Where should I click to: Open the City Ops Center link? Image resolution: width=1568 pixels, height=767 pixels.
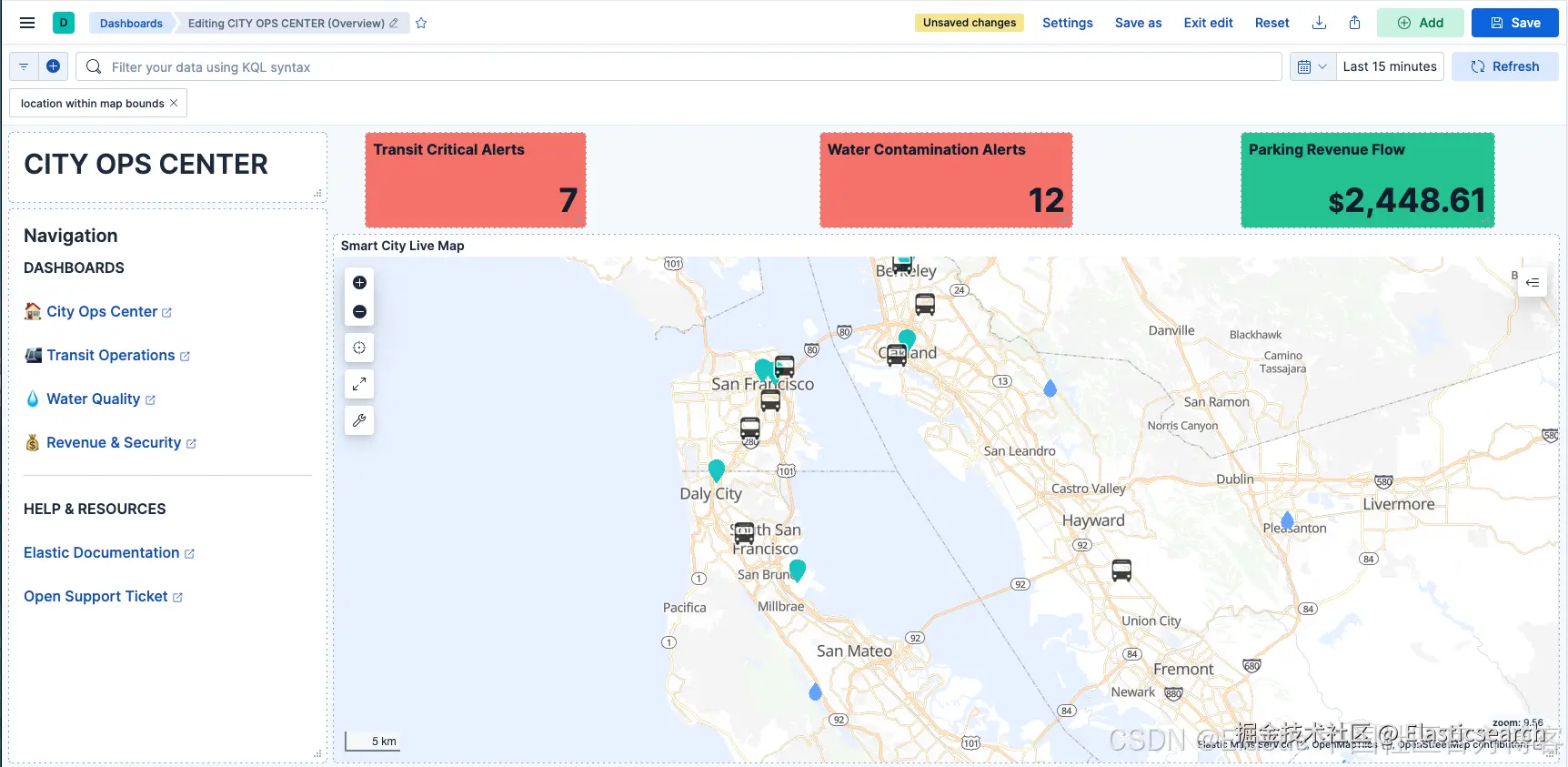click(x=102, y=311)
